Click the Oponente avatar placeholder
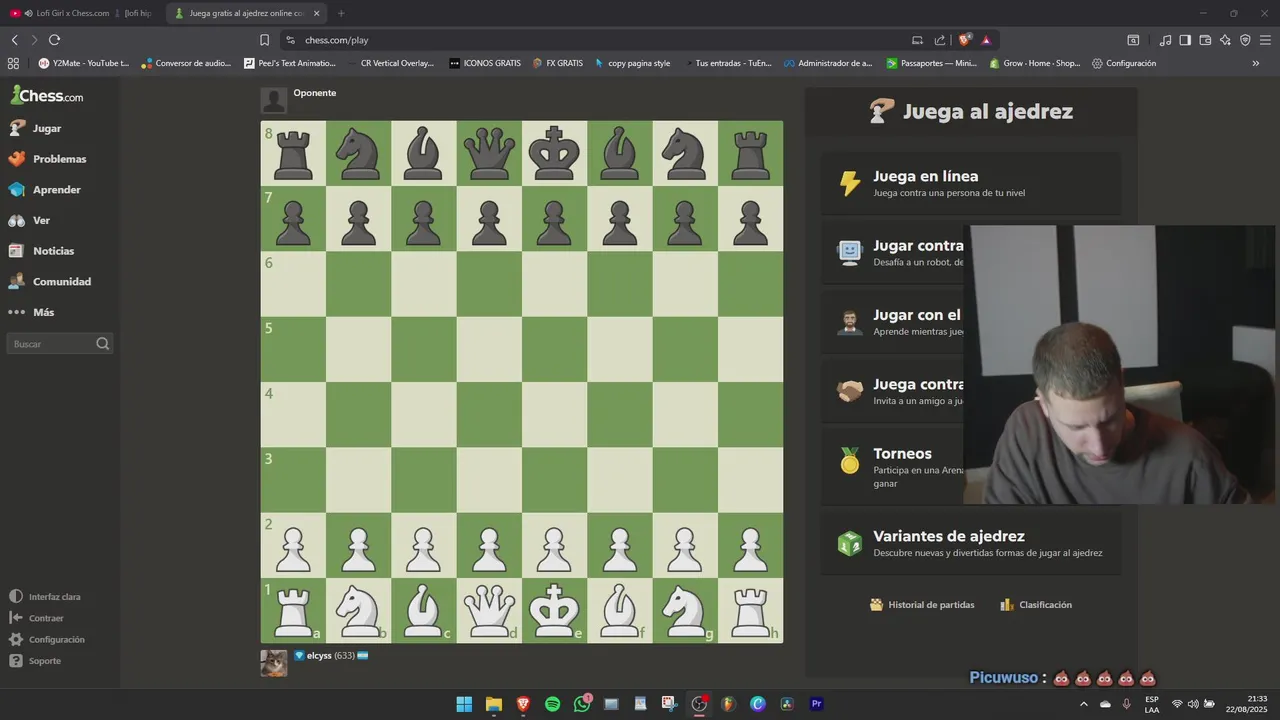Screen dimensions: 1280x720 pyautogui.click(x=274, y=100)
